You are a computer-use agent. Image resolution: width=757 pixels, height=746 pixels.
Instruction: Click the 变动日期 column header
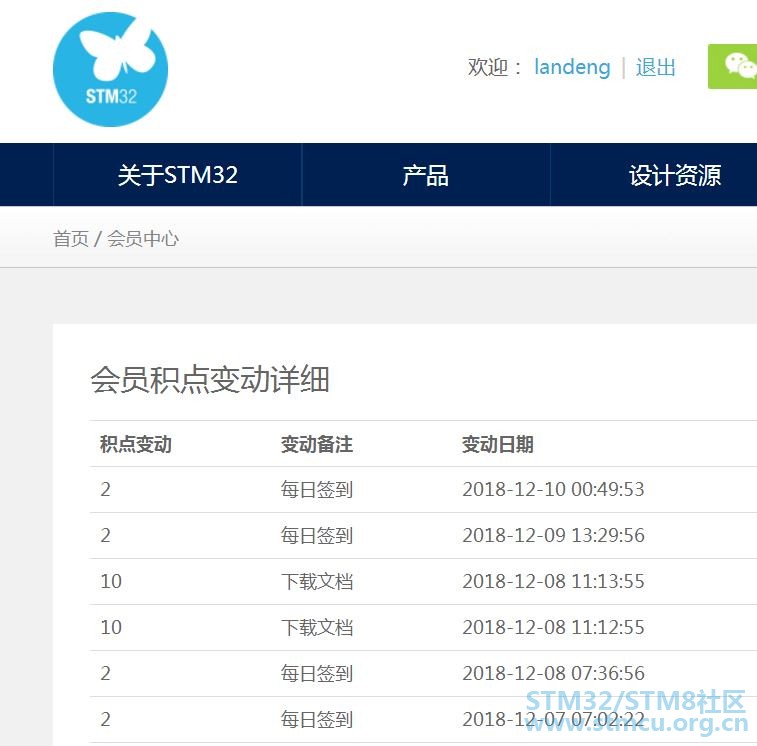click(498, 444)
